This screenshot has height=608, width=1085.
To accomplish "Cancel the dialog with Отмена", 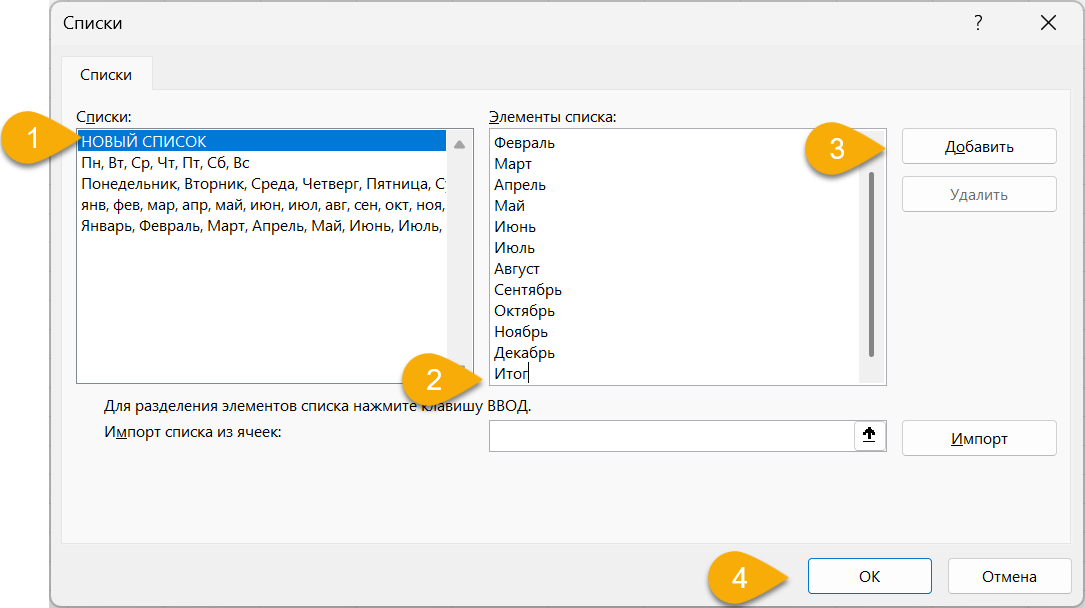I will tap(1008, 576).
